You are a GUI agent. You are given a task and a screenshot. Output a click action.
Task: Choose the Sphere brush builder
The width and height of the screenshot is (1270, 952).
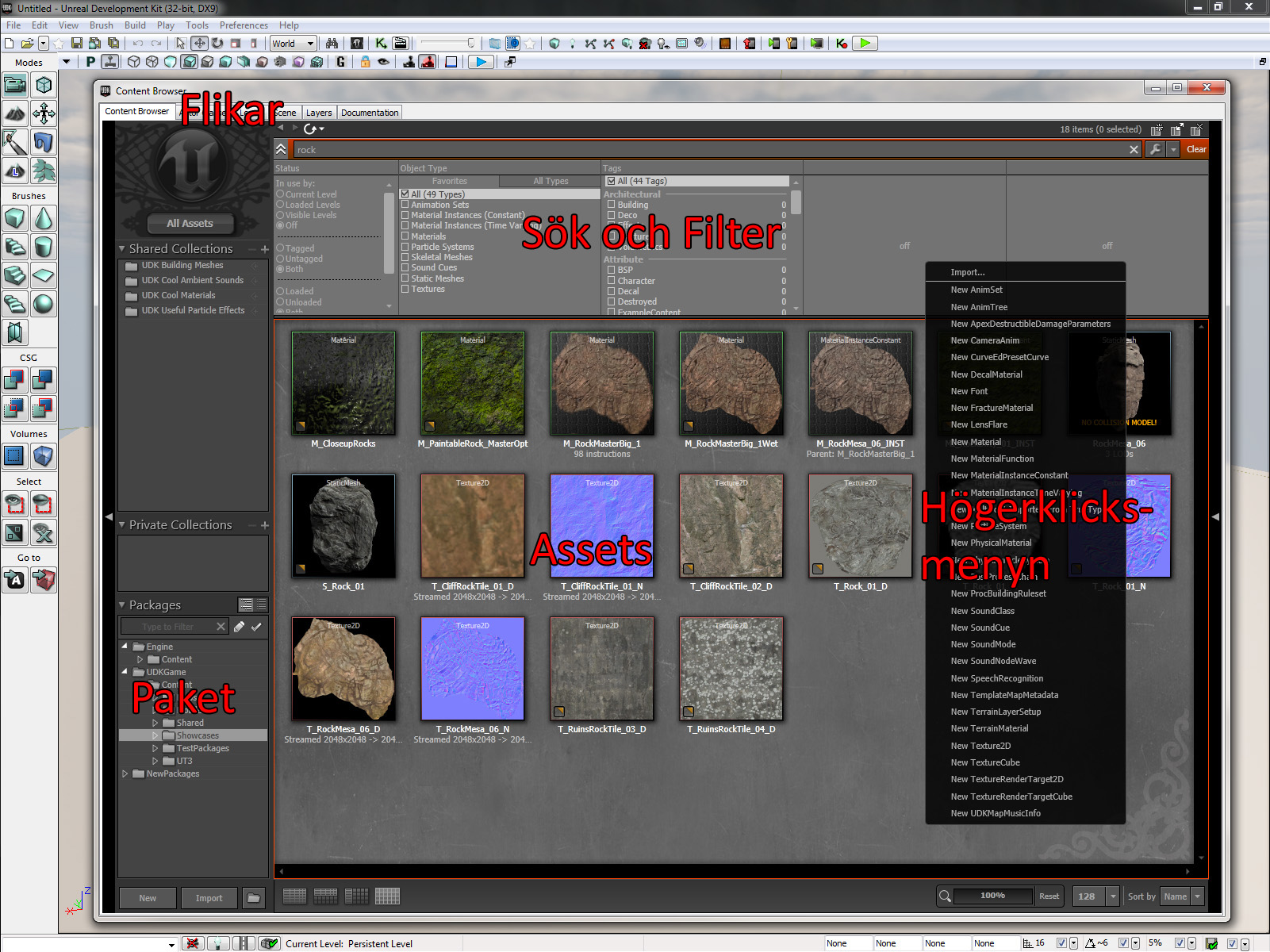point(44,304)
